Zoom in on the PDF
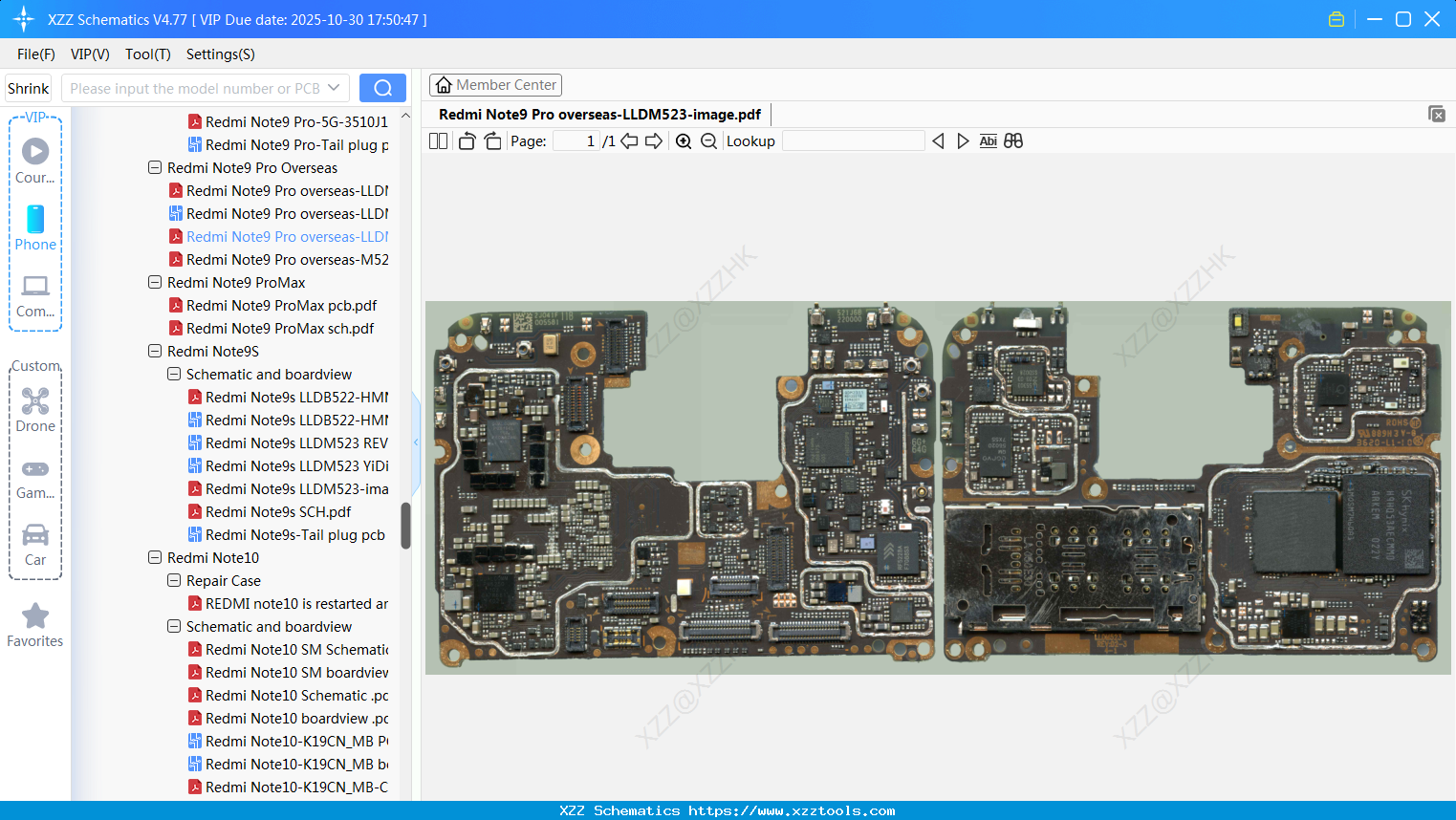The image size is (1456, 820). tap(684, 141)
